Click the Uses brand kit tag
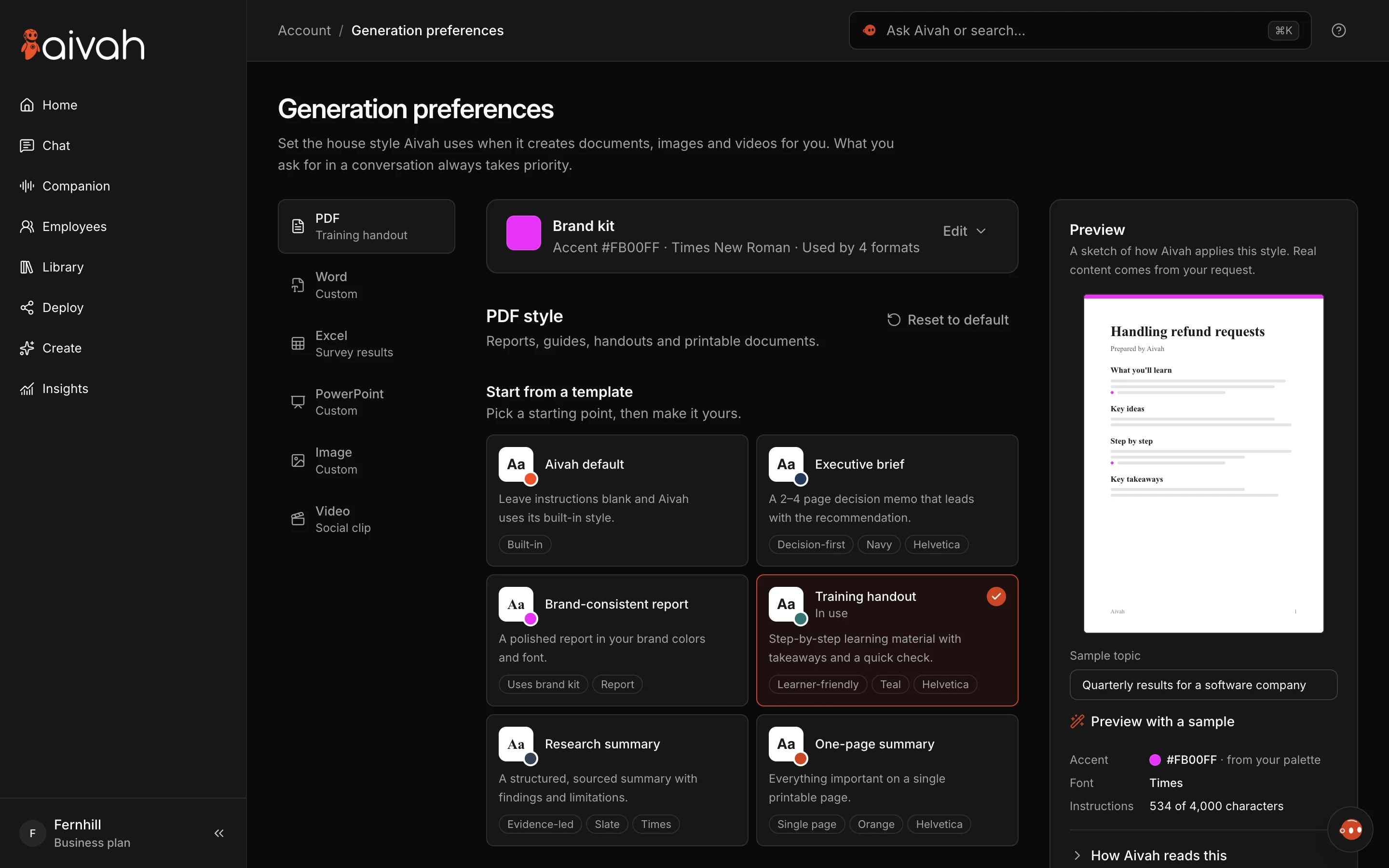 (543, 684)
